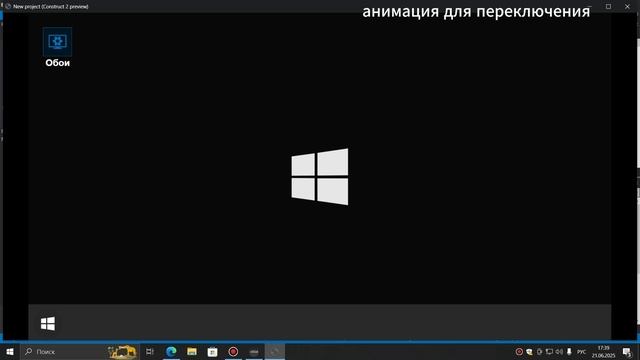Close the Construct 2 preview window
The width and height of the screenshot is (640, 360).
(627, 6)
